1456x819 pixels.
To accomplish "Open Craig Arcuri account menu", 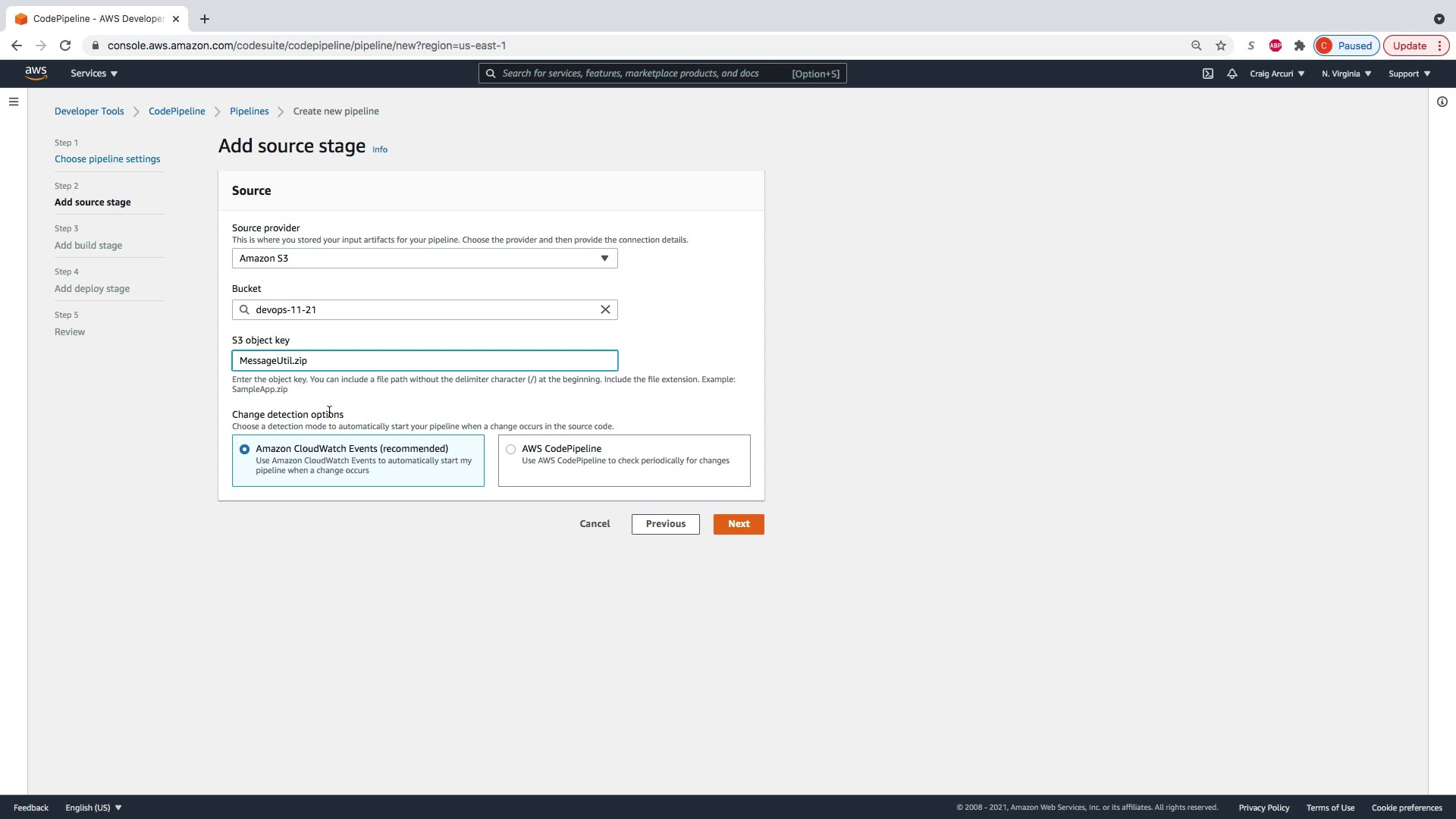I will (x=1277, y=74).
